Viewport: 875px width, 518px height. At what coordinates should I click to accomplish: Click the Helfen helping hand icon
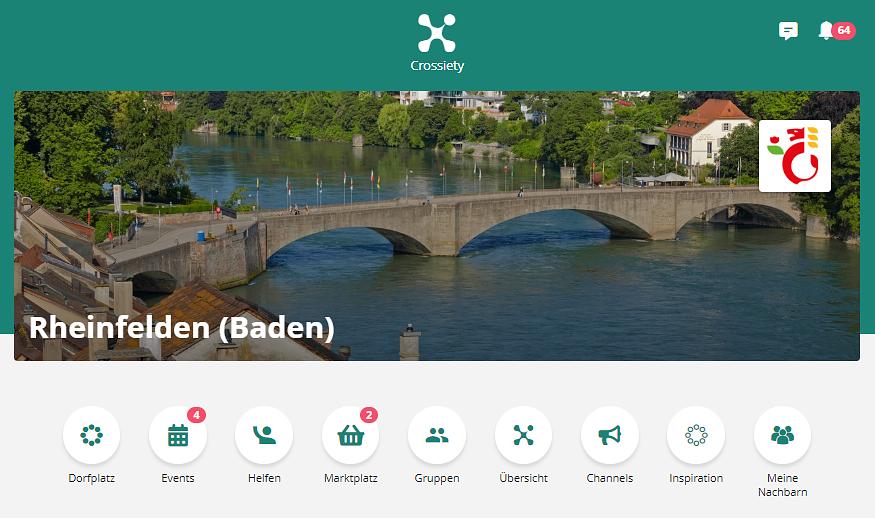[x=264, y=435]
